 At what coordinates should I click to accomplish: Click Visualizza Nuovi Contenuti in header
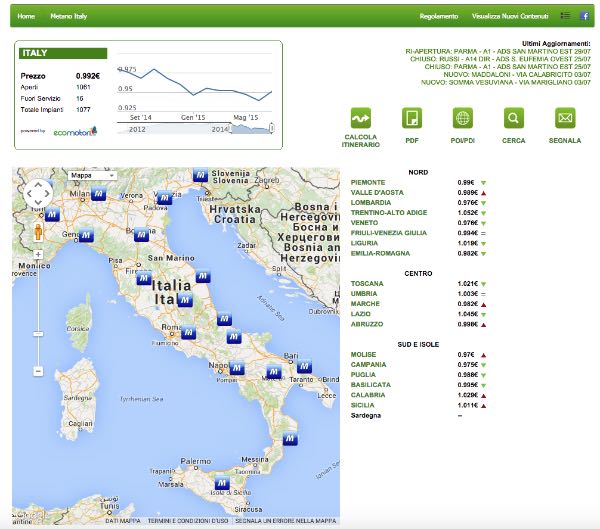coord(513,16)
